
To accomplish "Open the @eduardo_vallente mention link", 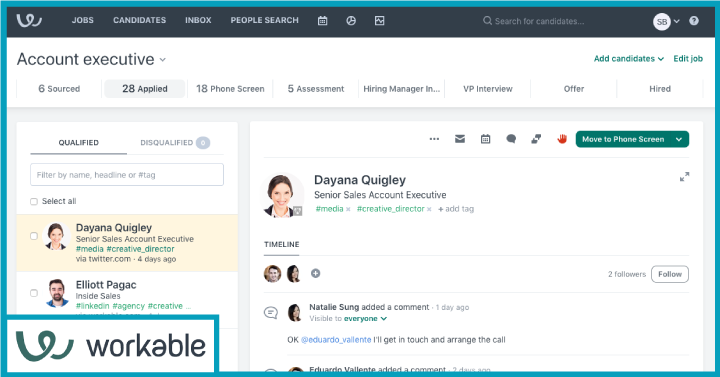I will coord(336,340).
